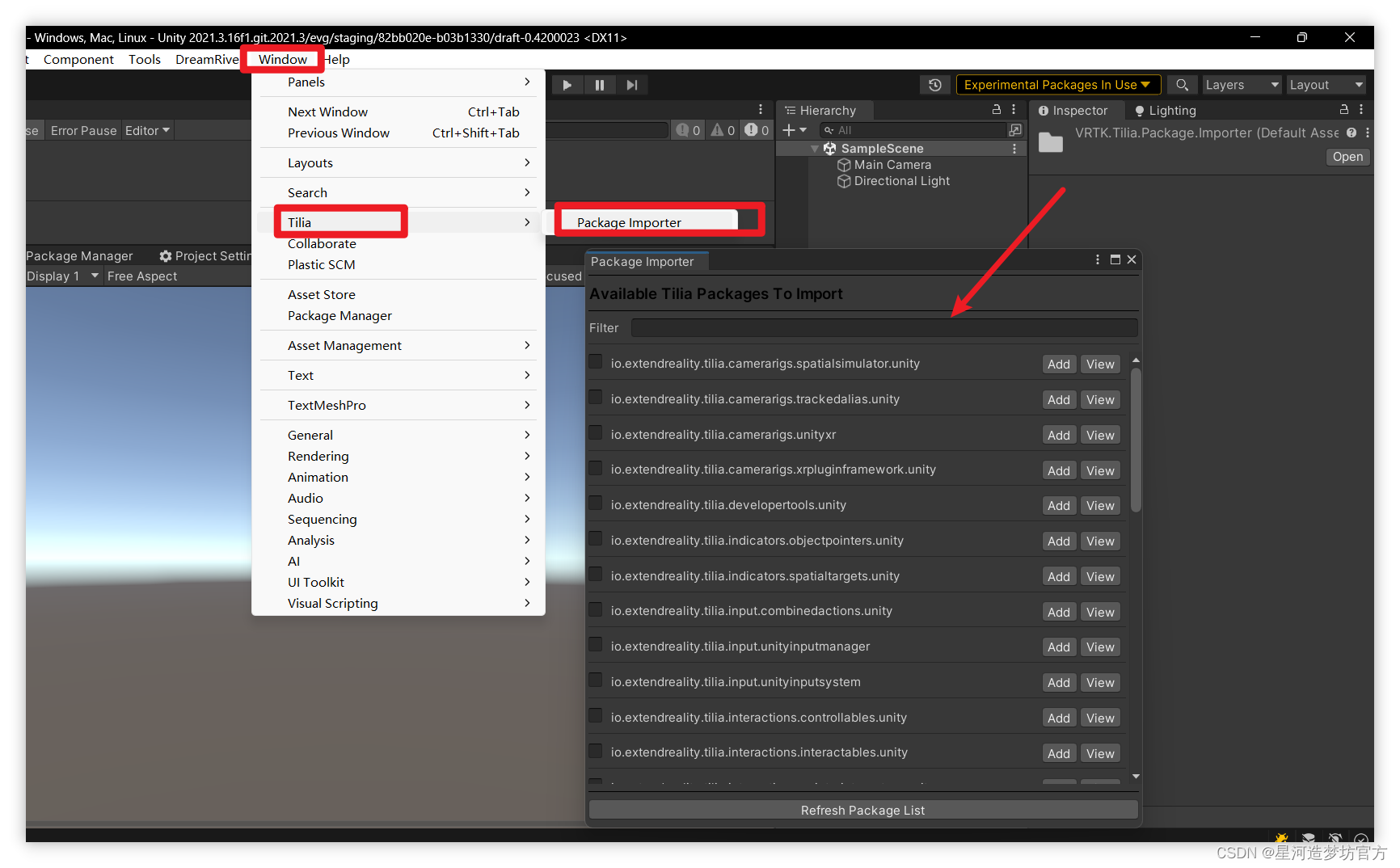Check the indicators.objectpointers.unity checkbox
The width and height of the screenshot is (1400, 868).
596,538
